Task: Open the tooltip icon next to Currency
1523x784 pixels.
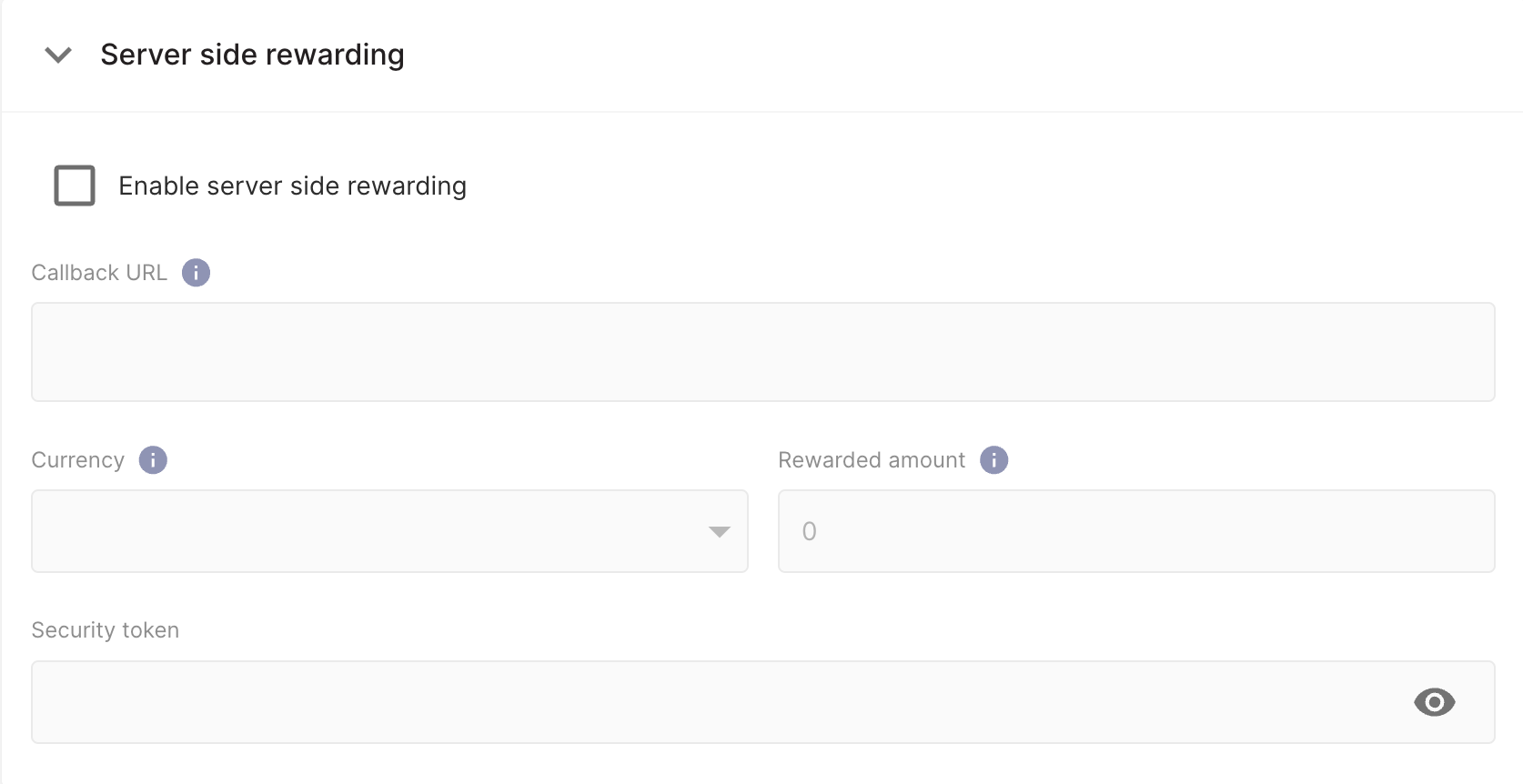Action: [x=153, y=460]
